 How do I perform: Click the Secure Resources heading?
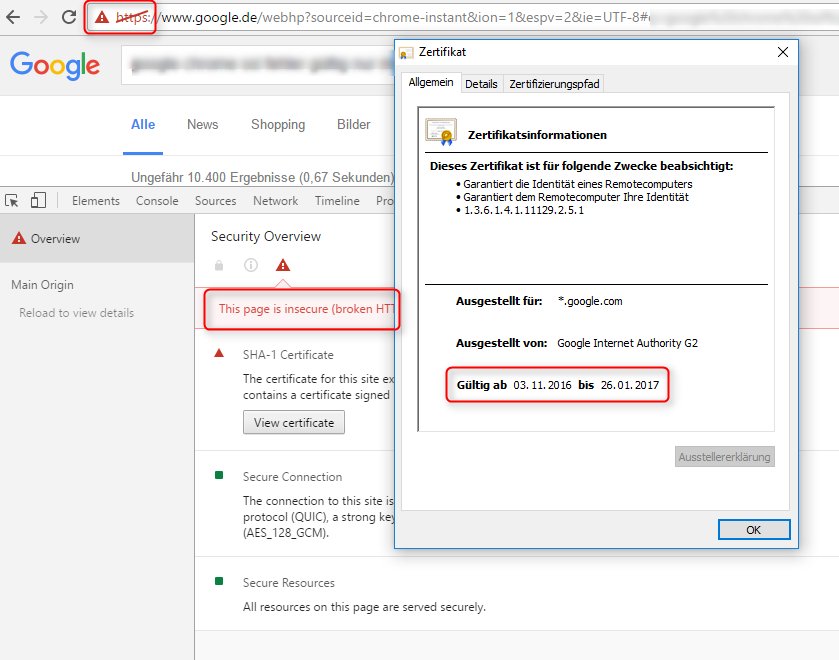pos(288,583)
